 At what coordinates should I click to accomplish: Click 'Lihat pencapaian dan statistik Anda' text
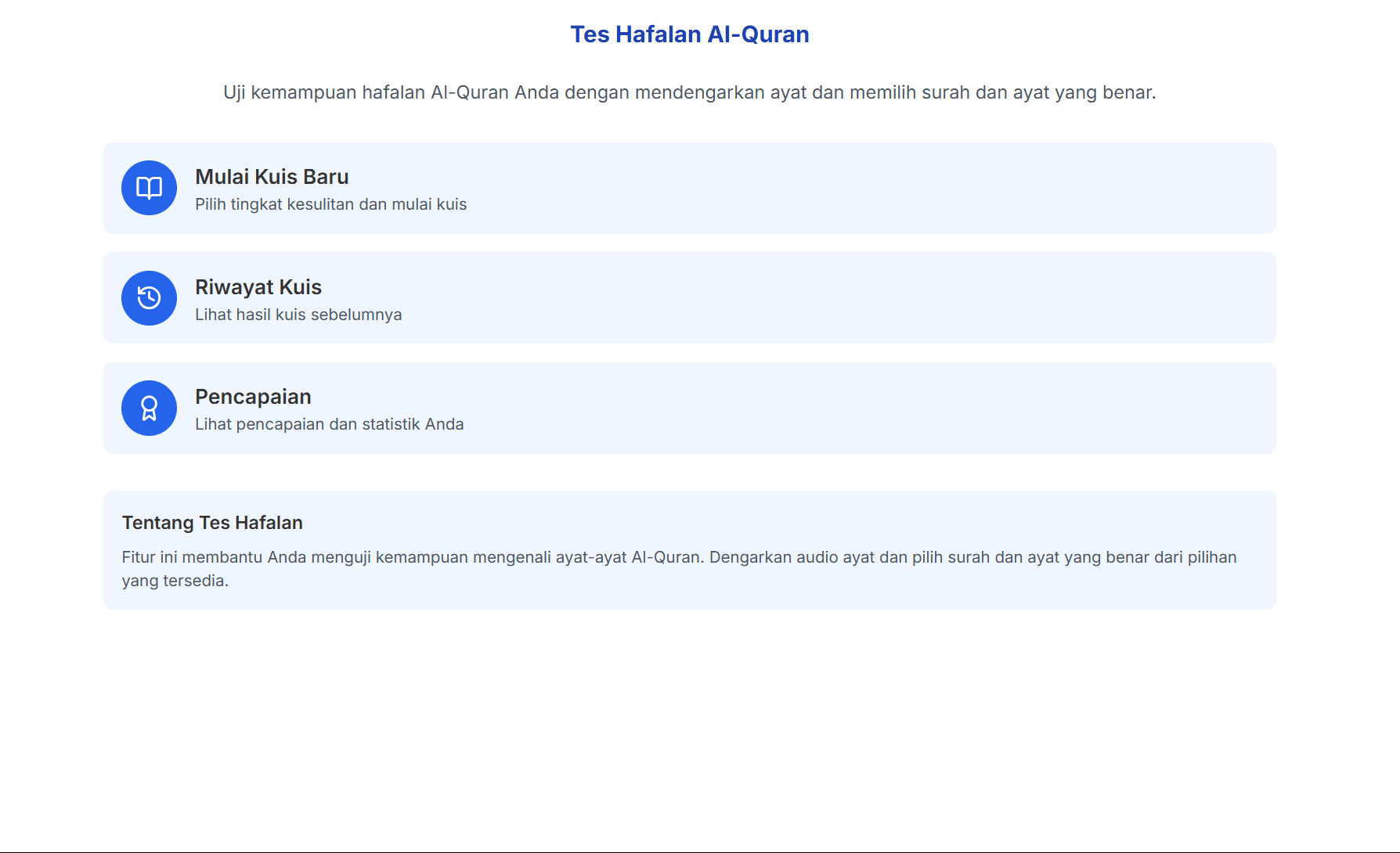(329, 424)
